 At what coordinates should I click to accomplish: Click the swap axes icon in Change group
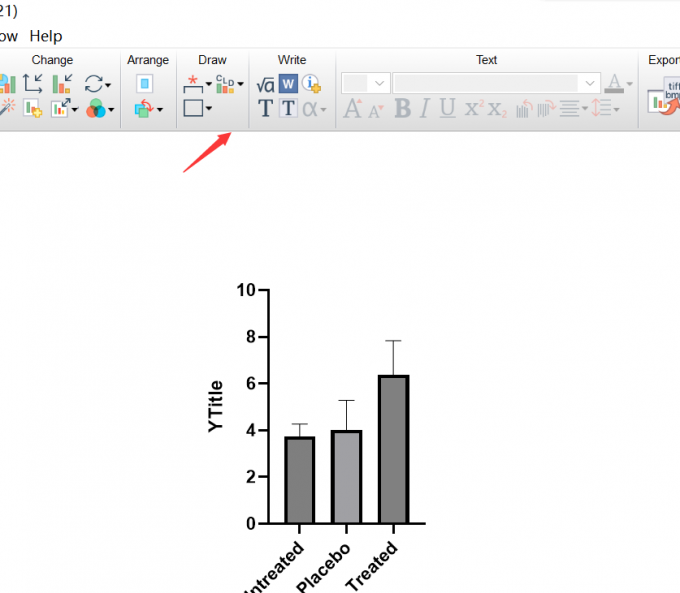33,83
